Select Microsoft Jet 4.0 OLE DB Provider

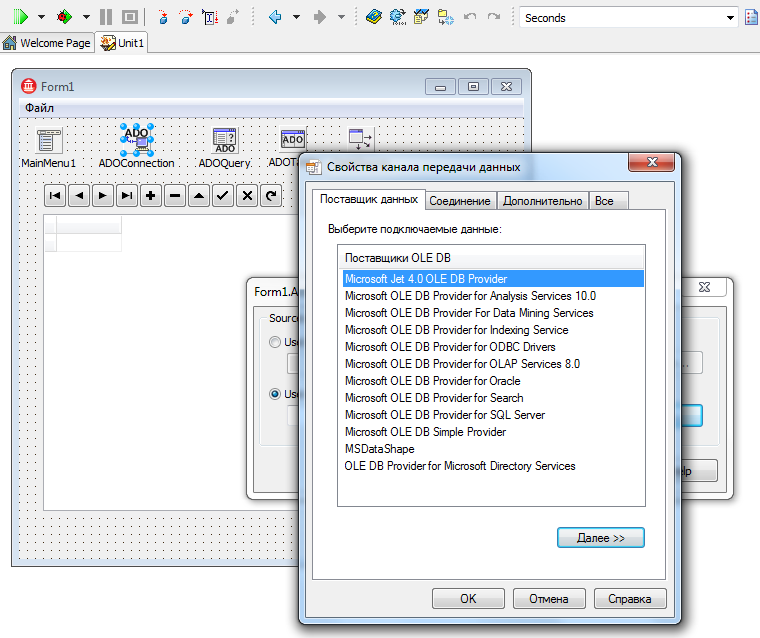493,279
